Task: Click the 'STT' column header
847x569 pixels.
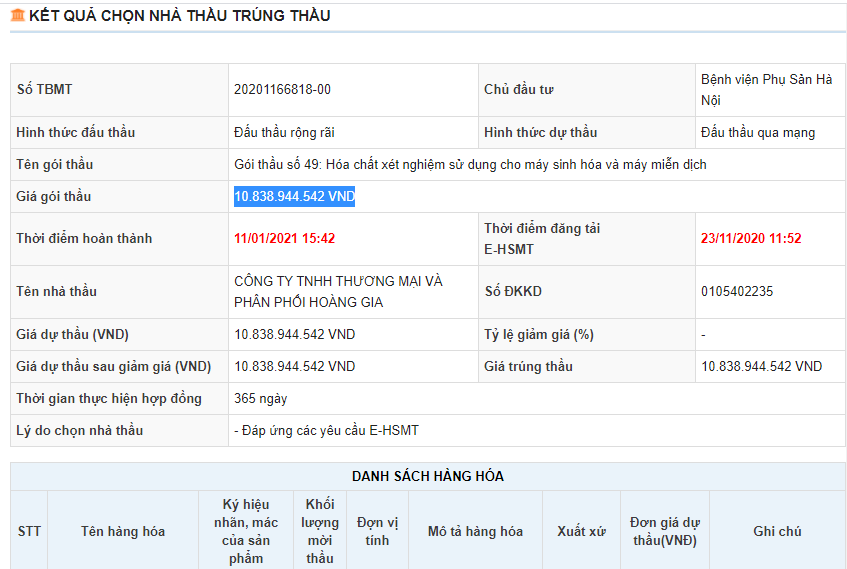Action: click(x=29, y=531)
